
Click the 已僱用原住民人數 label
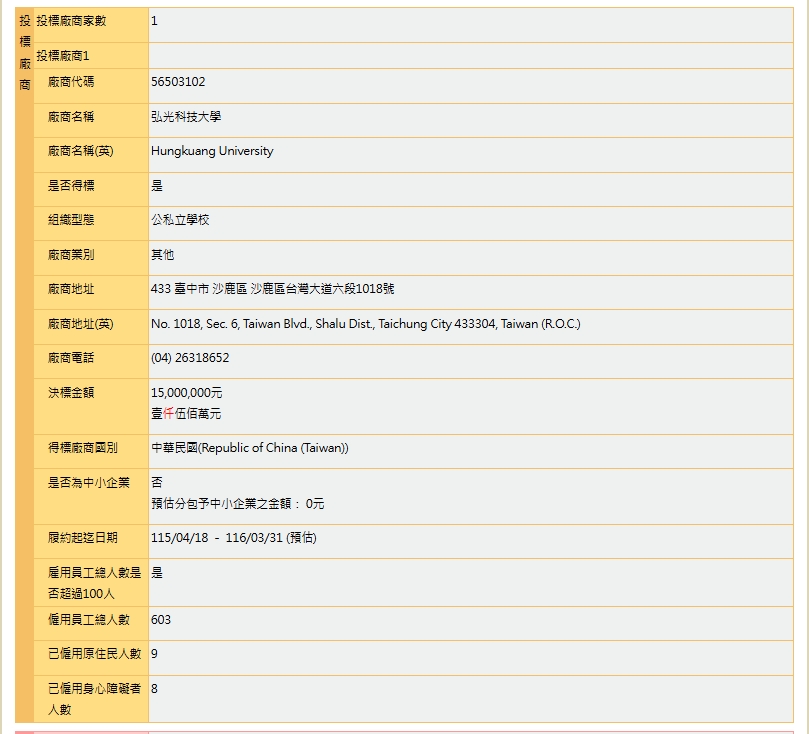[x=94, y=654]
